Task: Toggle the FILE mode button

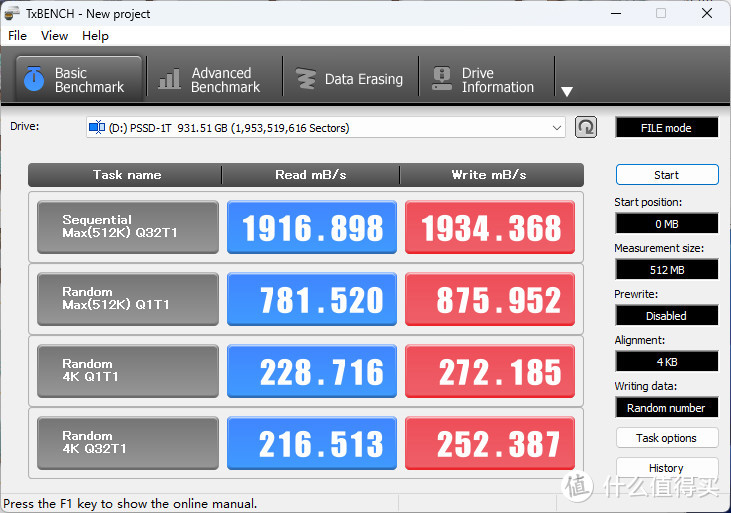Action: (667, 128)
